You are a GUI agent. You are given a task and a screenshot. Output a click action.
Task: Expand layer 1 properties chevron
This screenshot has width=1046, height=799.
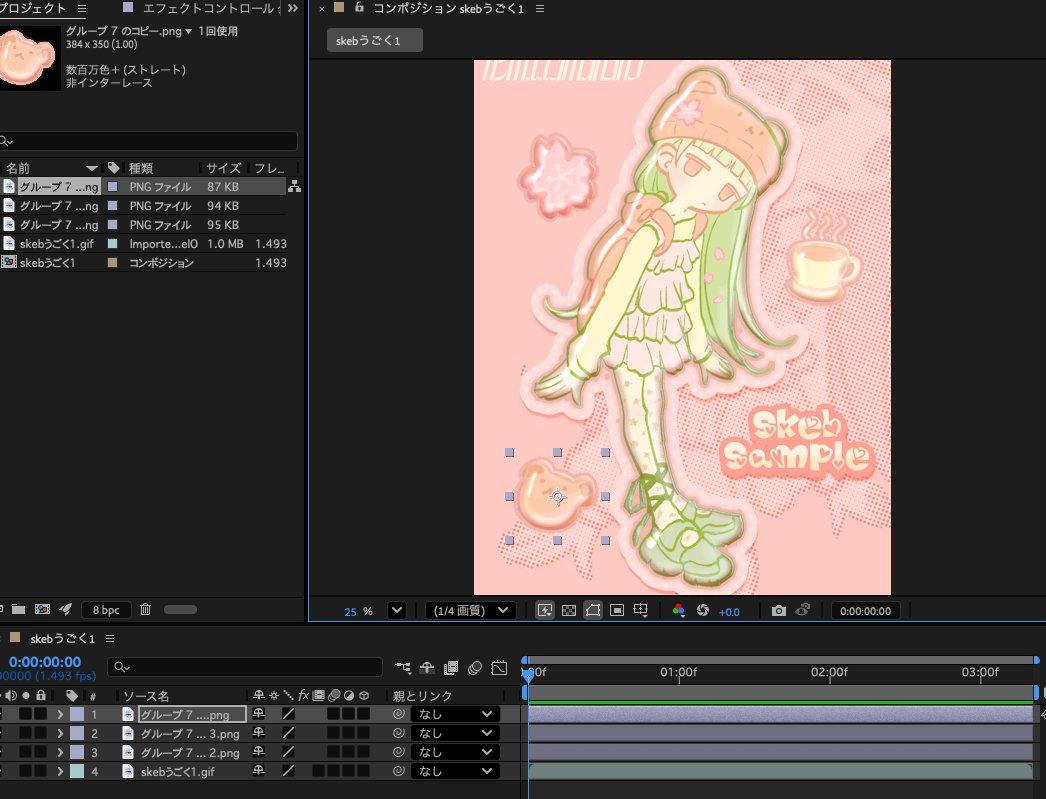click(60, 714)
